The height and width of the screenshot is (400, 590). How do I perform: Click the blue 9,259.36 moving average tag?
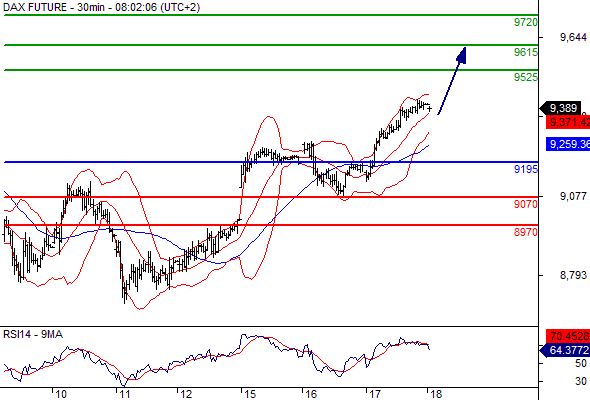(568, 144)
